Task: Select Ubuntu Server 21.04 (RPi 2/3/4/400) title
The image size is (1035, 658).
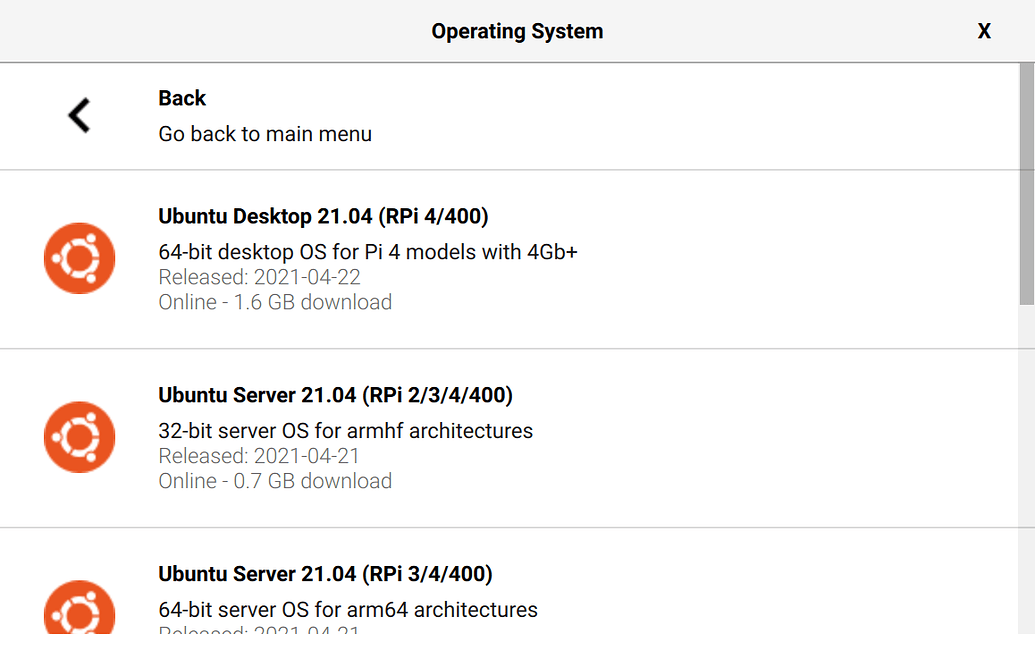Action: (x=335, y=395)
